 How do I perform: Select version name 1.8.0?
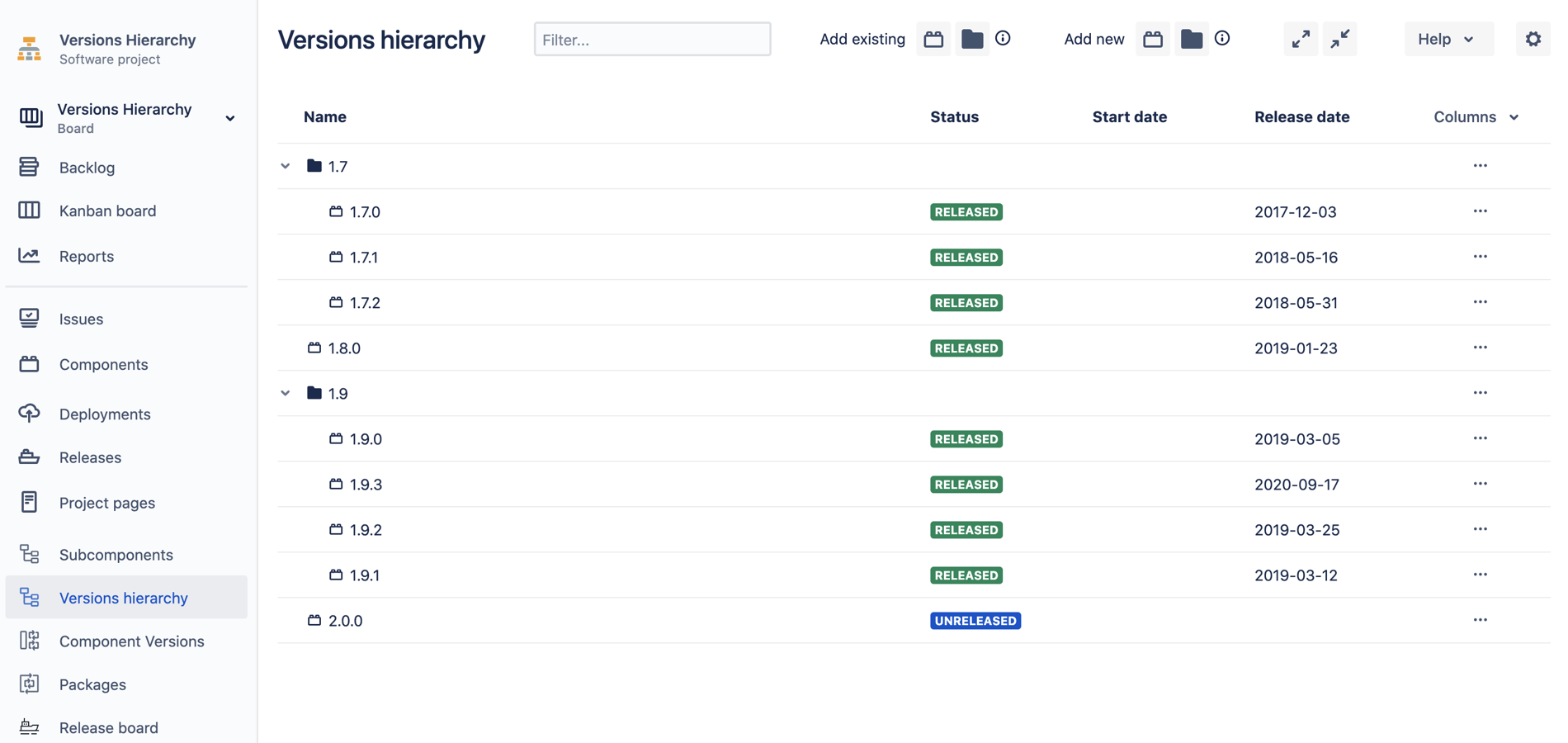click(x=344, y=348)
